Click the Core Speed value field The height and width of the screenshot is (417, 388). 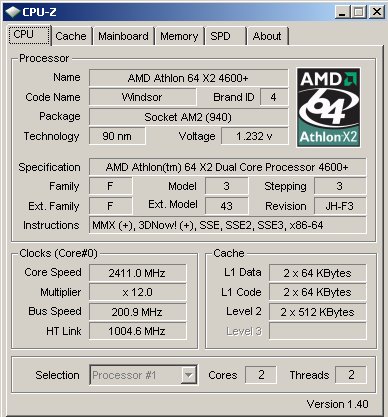137,273
